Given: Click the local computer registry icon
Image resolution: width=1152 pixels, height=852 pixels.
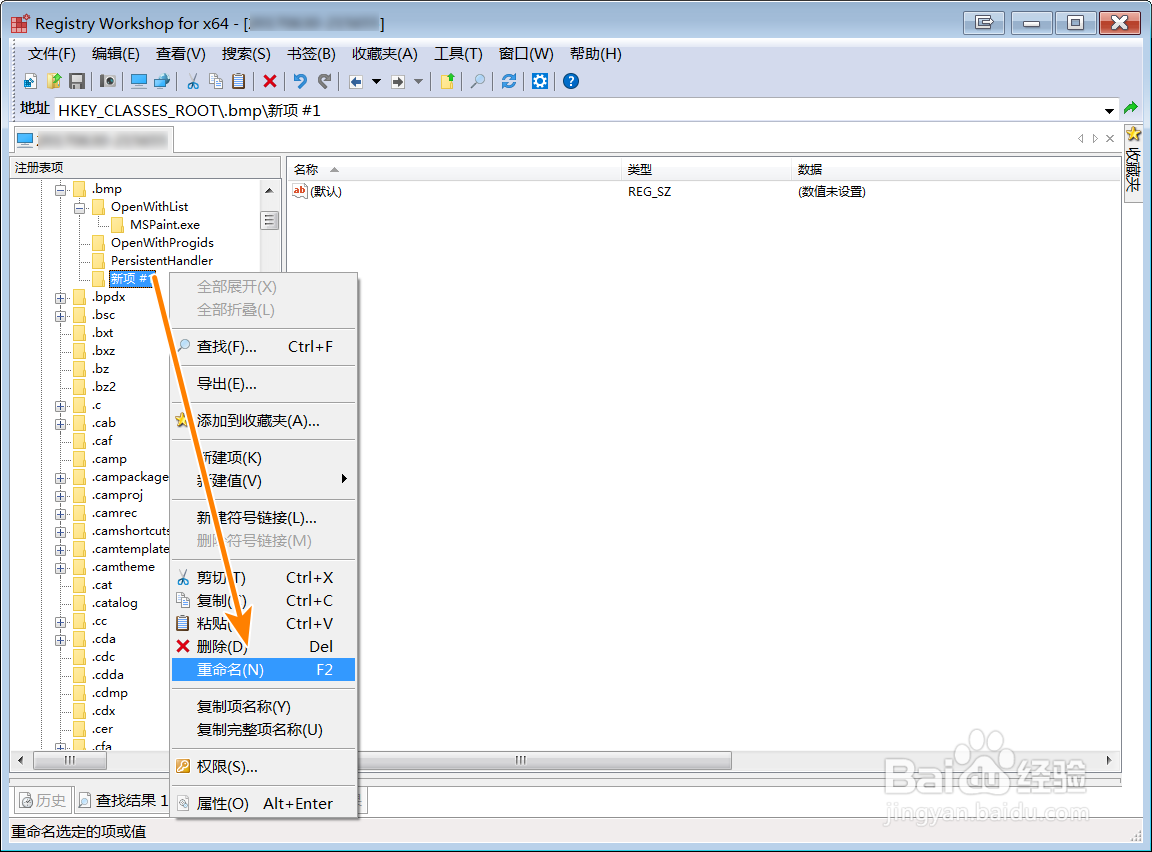Looking at the screenshot, I should click(139, 82).
